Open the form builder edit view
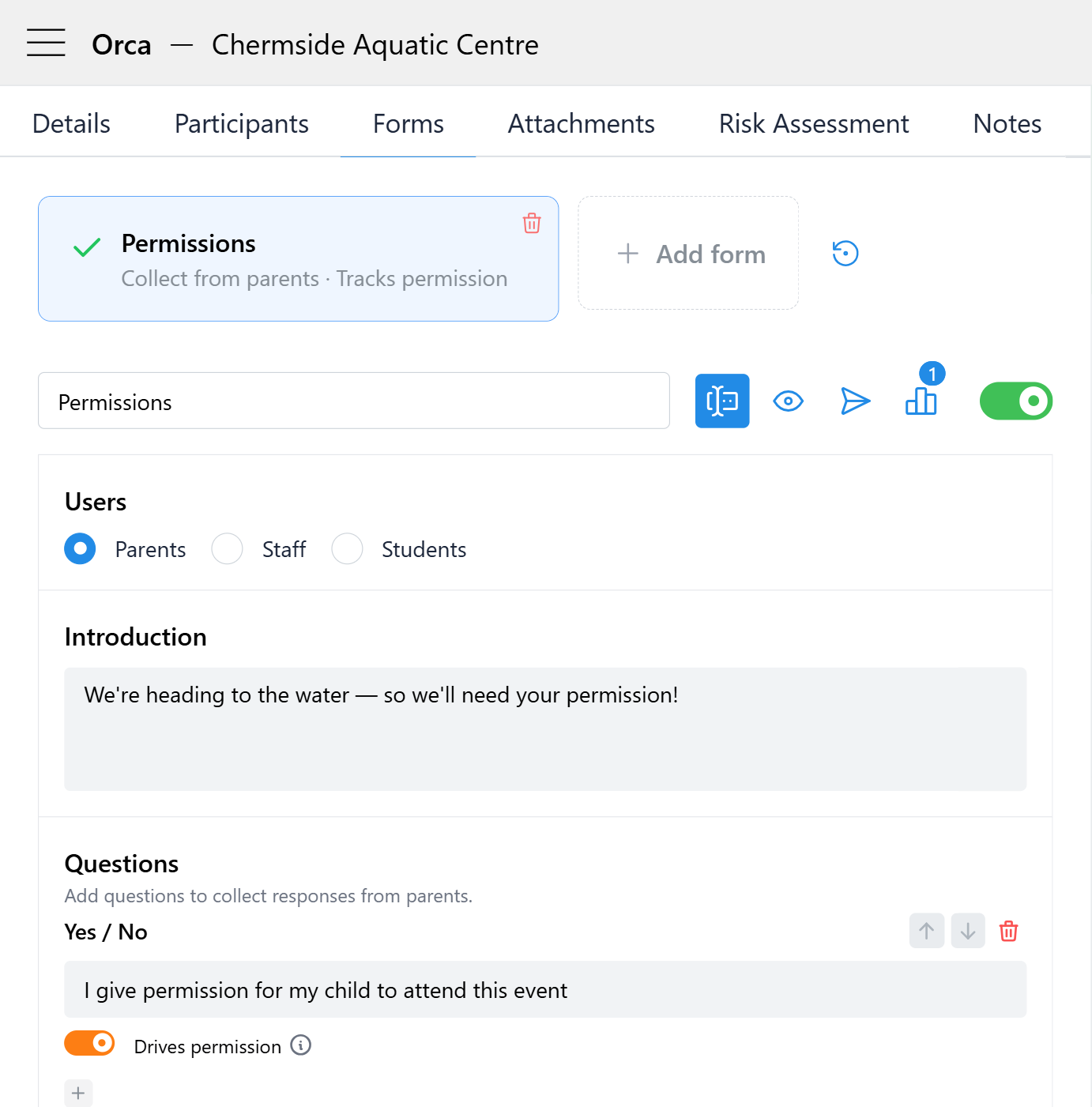Image resolution: width=1092 pixels, height=1107 pixels. point(721,401)
